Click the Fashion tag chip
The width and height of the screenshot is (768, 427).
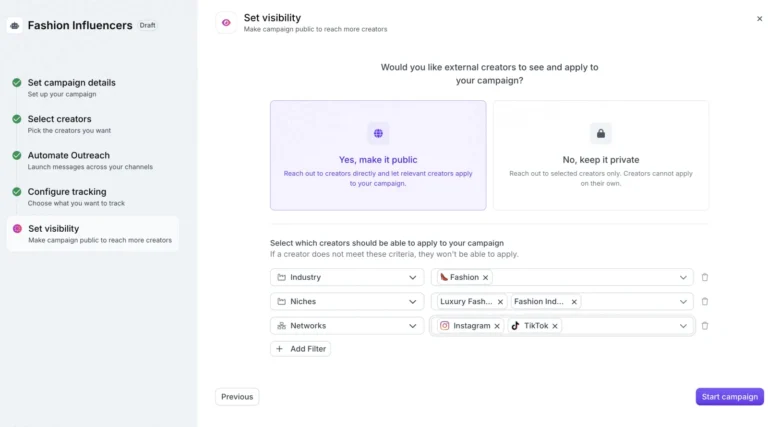coord(464,277)
